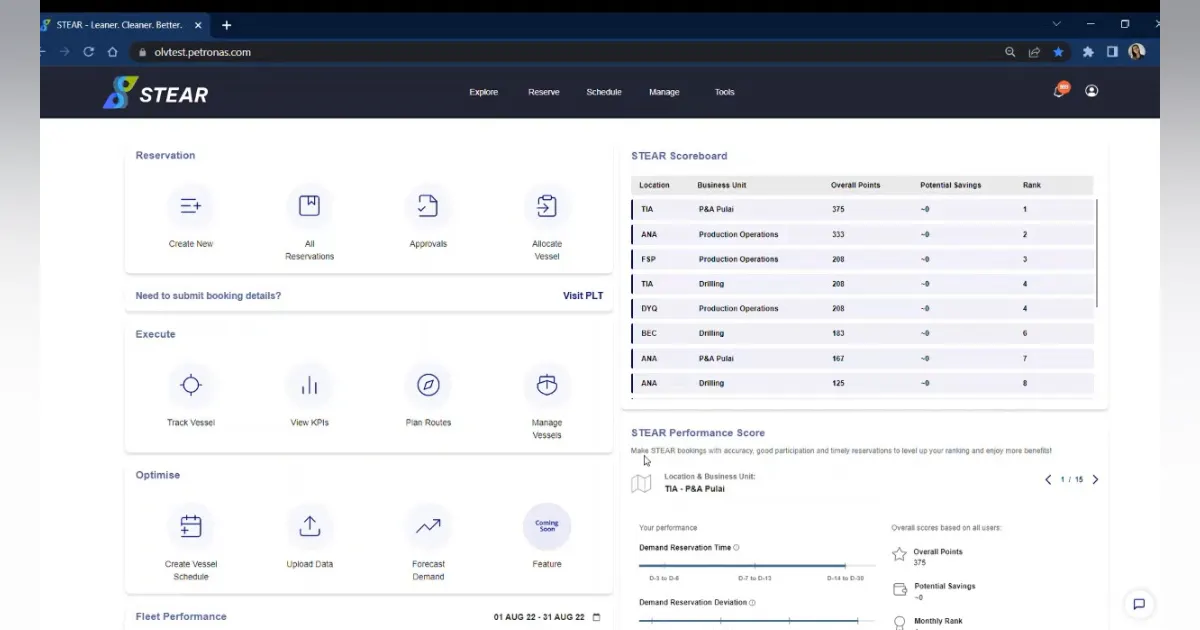Click the Coming Soon feature icon

point(547,526)
